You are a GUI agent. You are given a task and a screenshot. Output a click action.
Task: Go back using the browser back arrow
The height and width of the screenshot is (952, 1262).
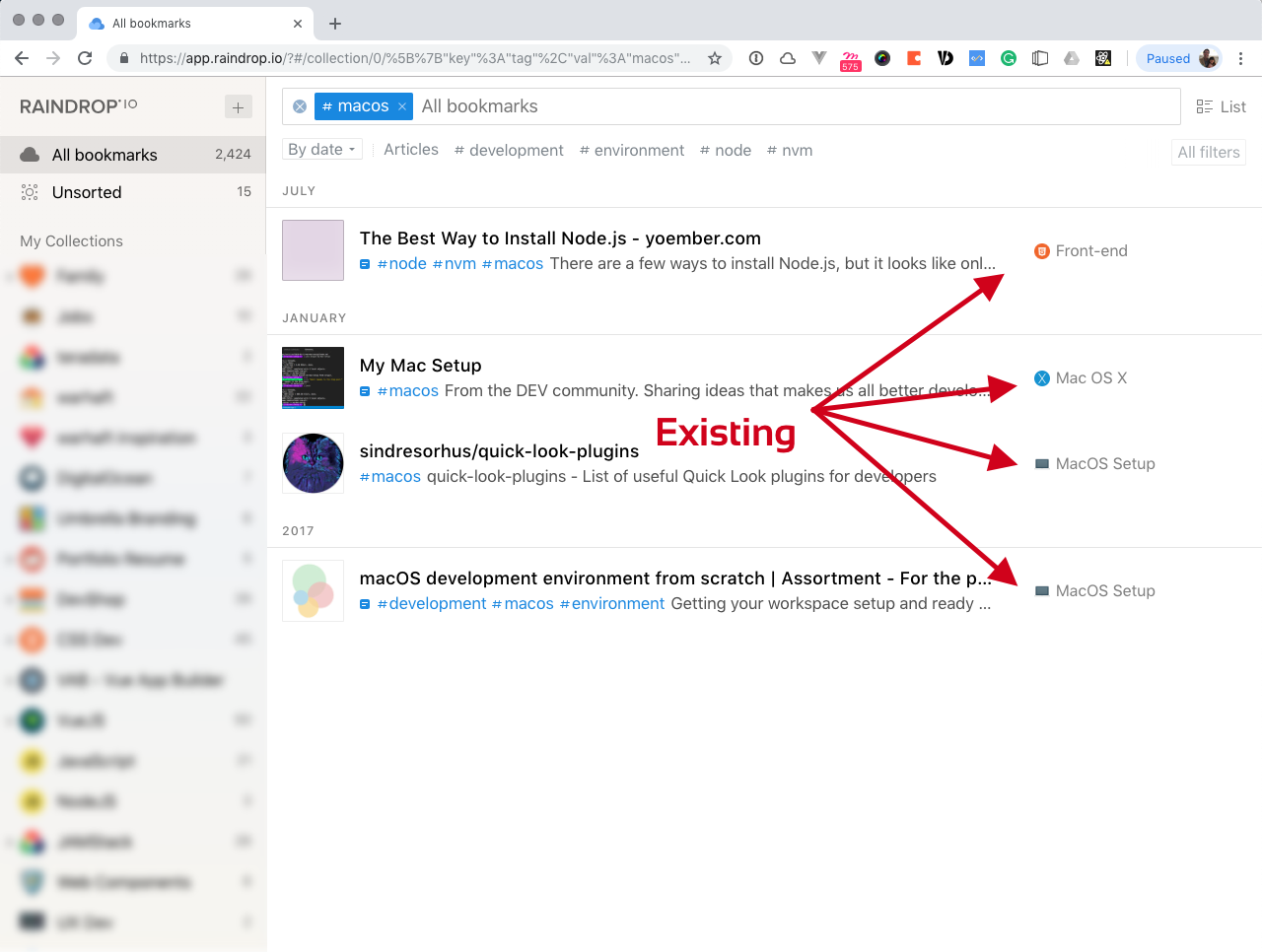[x=22, y=58]
